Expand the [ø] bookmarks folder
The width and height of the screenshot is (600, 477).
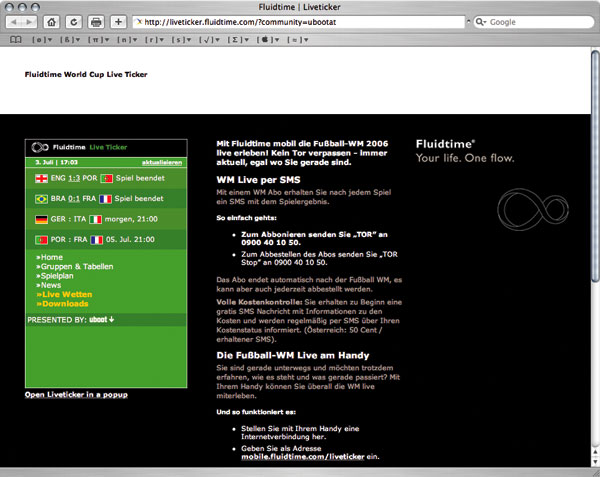pyautogui.click(x=42, y=40)
